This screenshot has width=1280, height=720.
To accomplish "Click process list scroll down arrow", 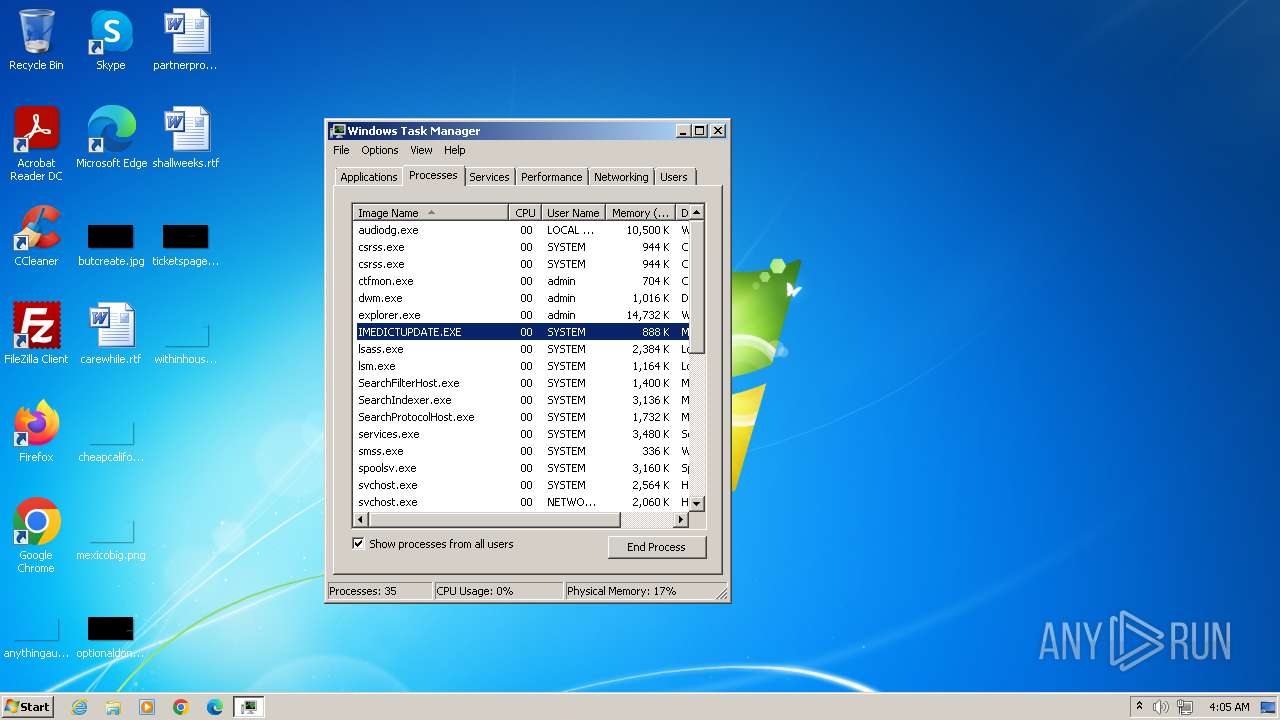I will click(697, 504).
